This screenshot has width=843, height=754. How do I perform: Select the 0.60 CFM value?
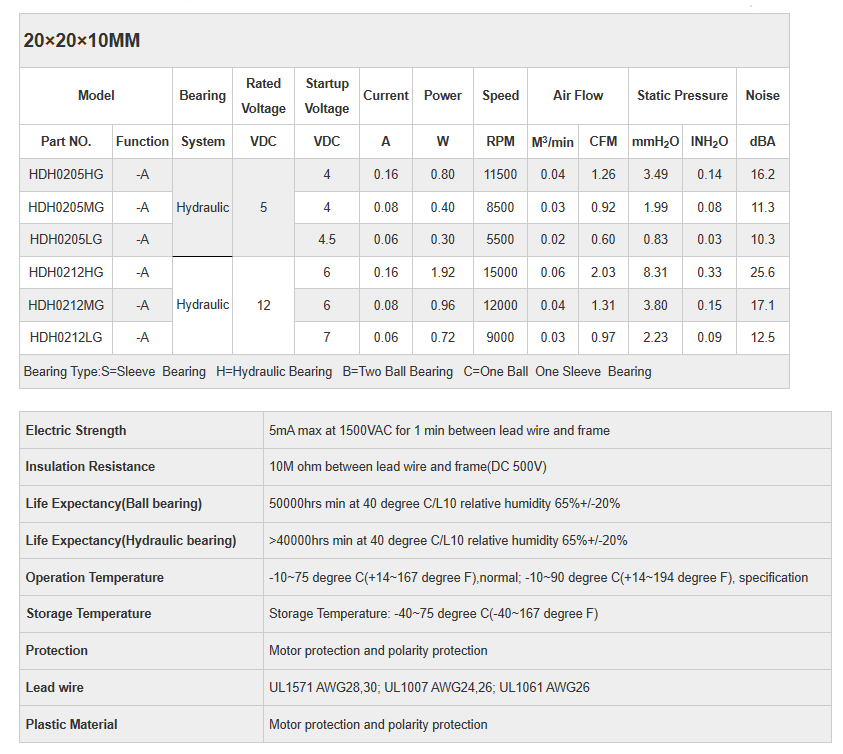point(603,240)
